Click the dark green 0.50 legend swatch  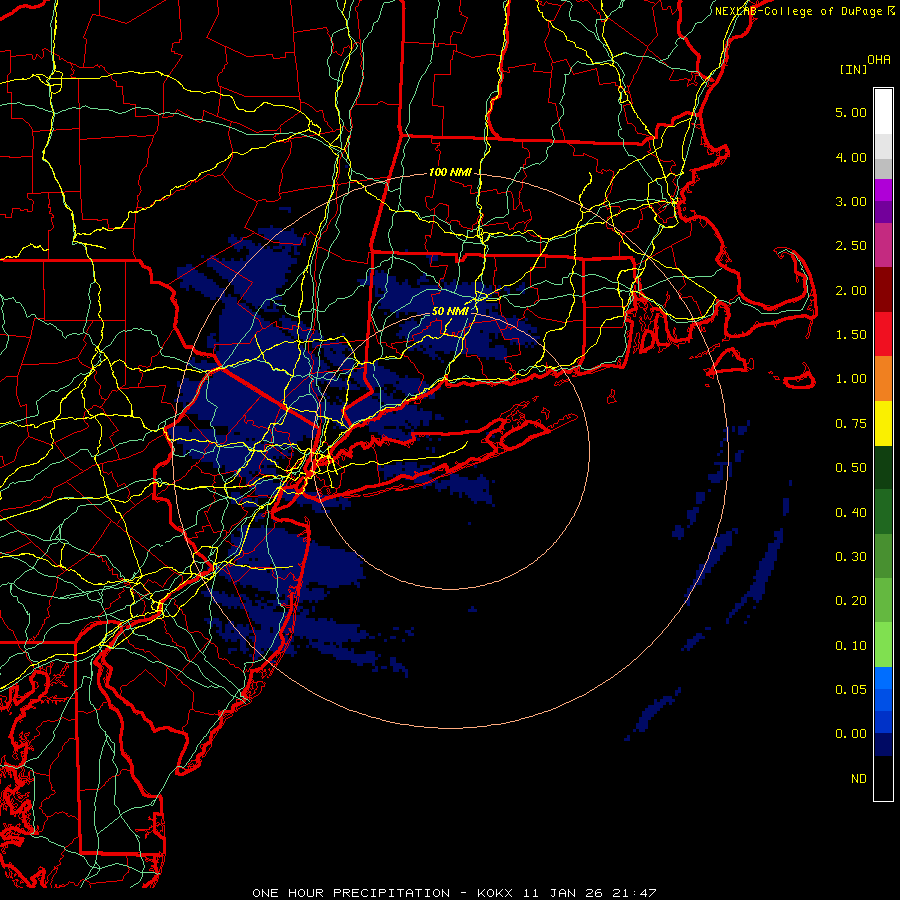click(883, 468)
